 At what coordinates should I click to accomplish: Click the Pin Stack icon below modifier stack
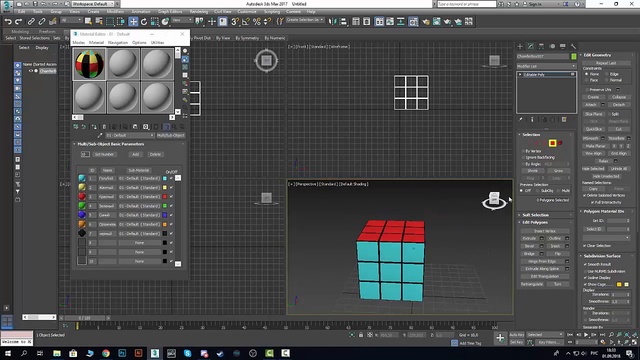point(520,120)
